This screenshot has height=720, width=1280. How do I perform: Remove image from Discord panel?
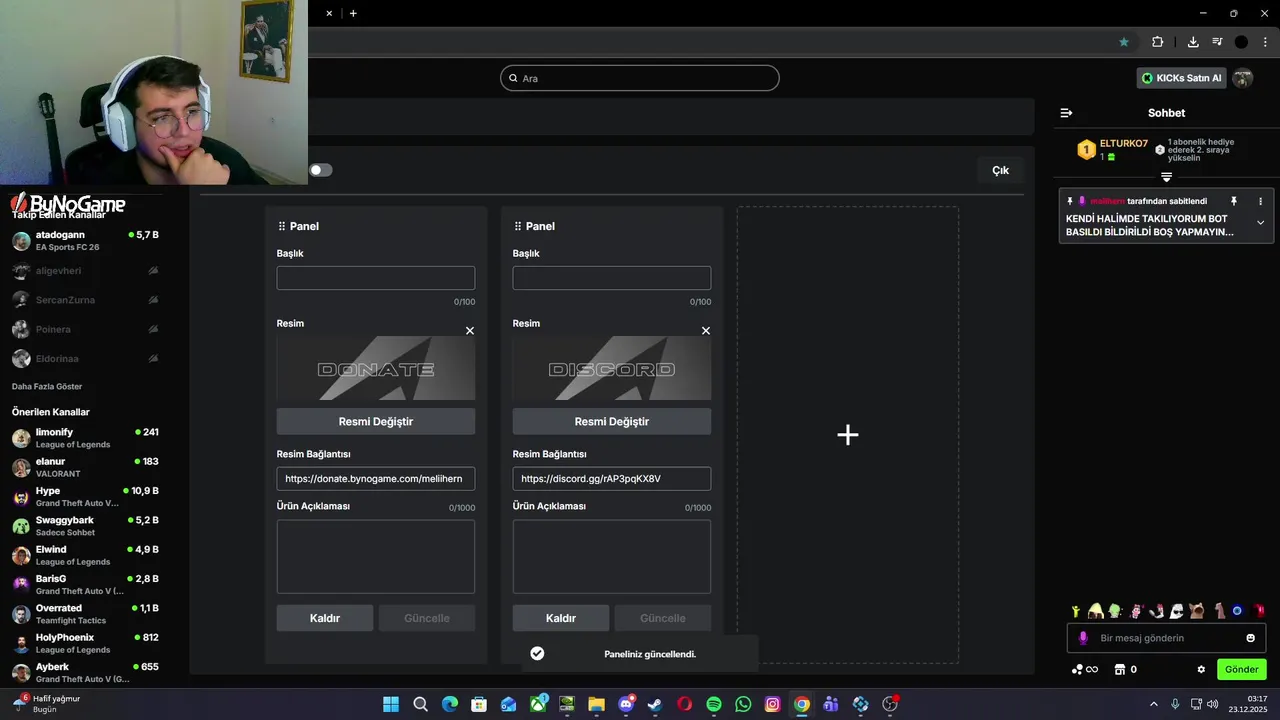pos(706,331)
